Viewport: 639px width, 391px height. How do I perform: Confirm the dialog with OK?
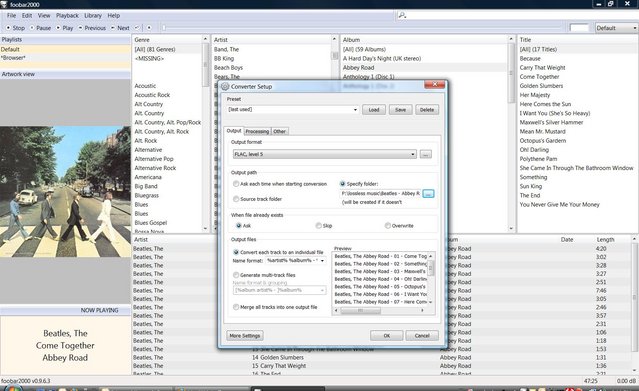click(x=387, y=336)
